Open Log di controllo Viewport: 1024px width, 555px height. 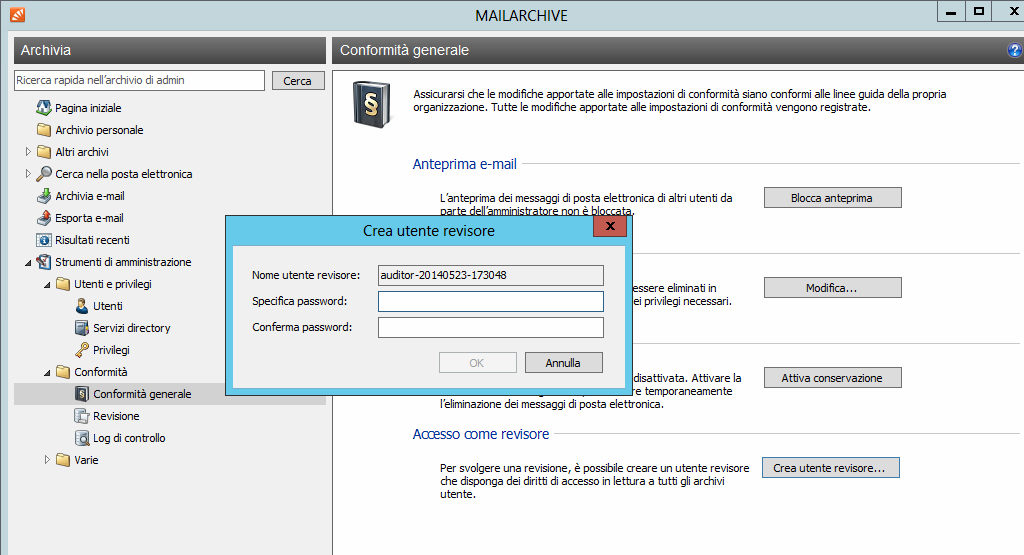click(129, 438)
